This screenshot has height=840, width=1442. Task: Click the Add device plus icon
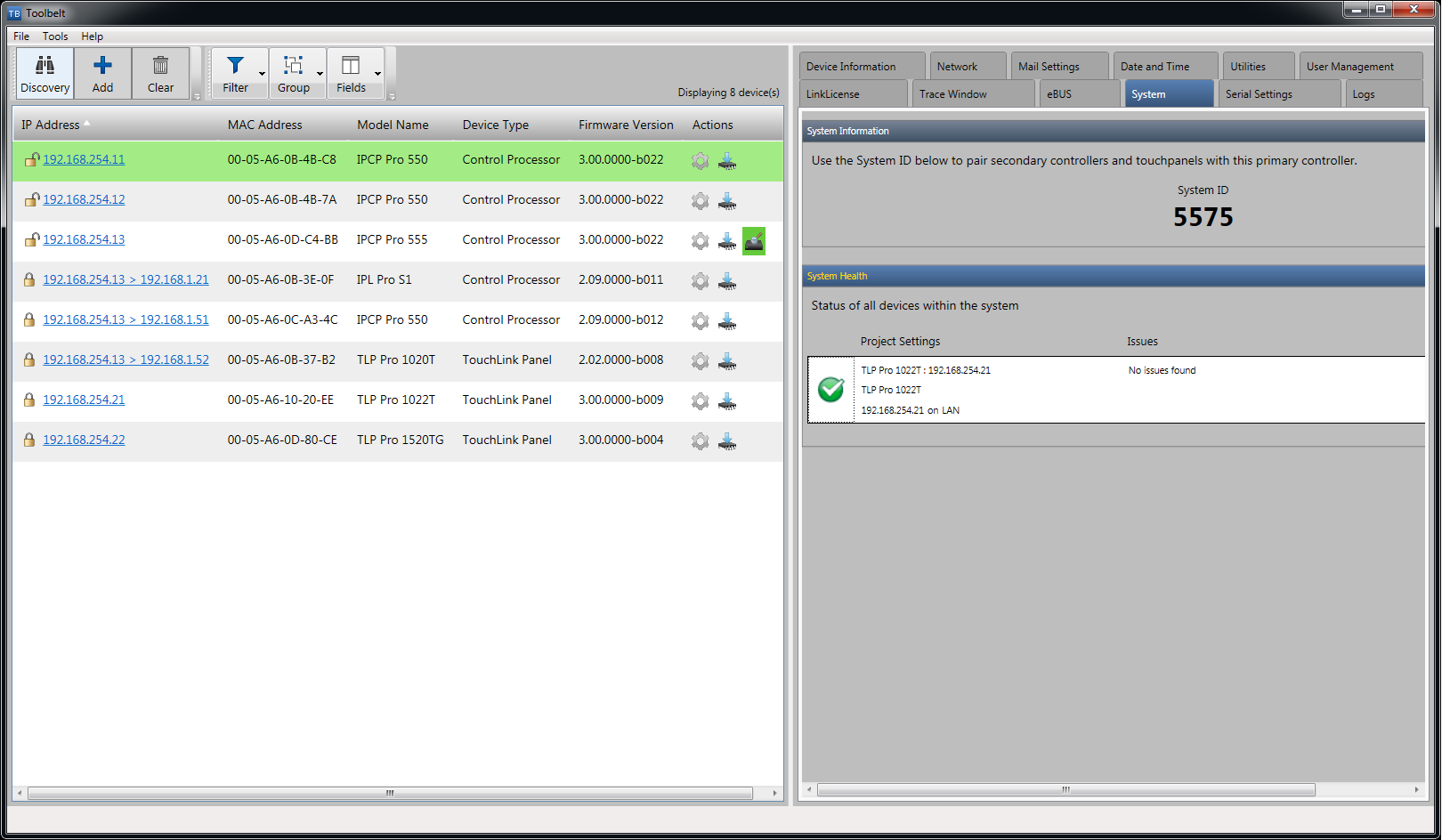tap(102, 66)
